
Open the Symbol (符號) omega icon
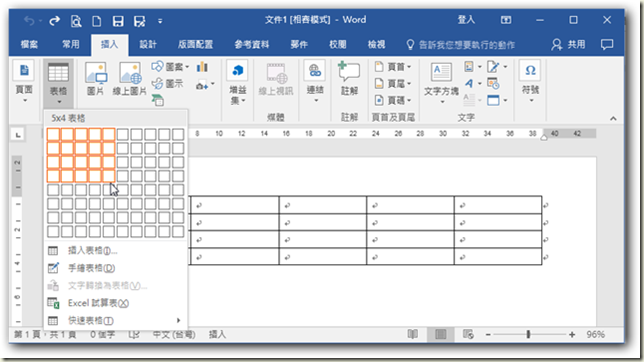[530, 81]
